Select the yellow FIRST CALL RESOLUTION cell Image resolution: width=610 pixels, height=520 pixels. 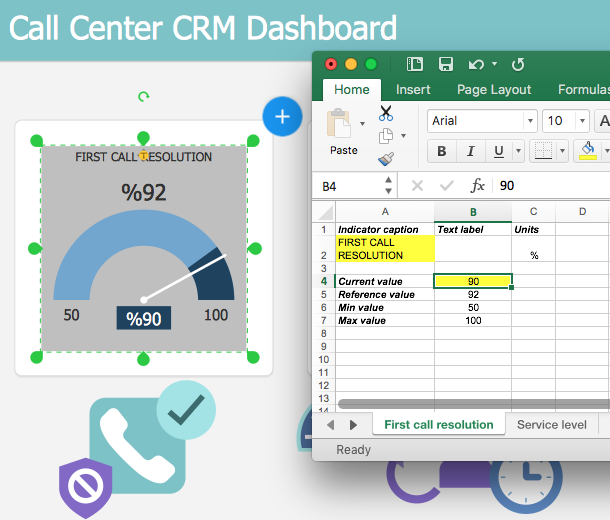point(385,249)
